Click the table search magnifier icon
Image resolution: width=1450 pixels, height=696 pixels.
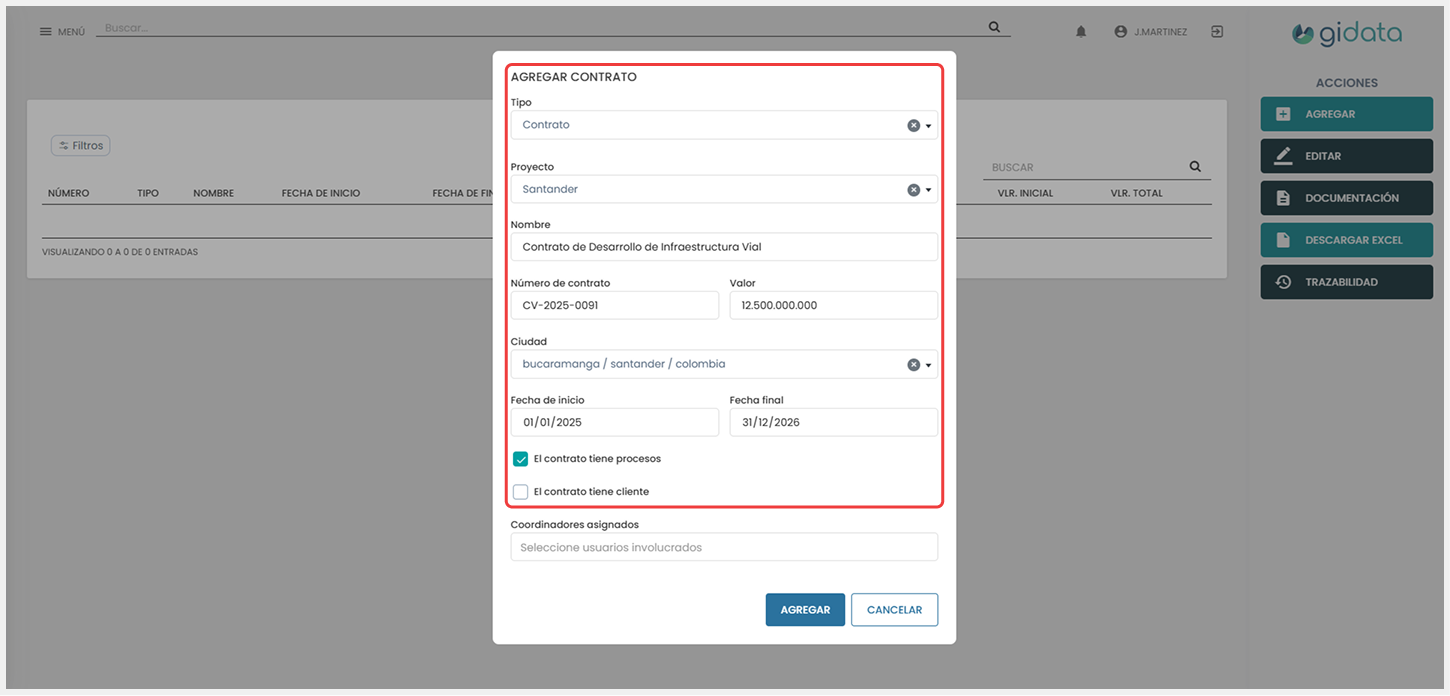(x=1195, y=167)
